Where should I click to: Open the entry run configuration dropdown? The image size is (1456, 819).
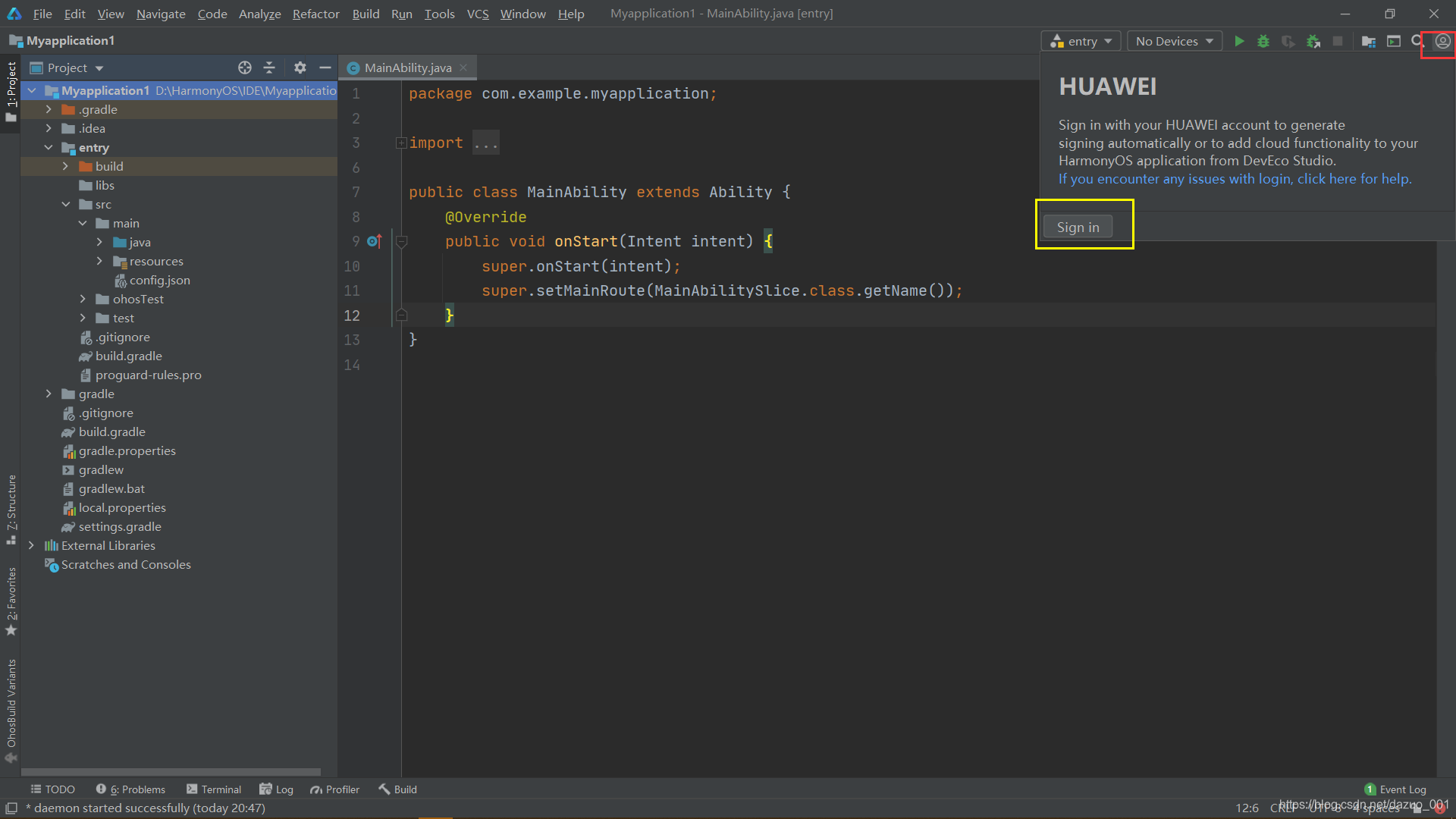1081,41
